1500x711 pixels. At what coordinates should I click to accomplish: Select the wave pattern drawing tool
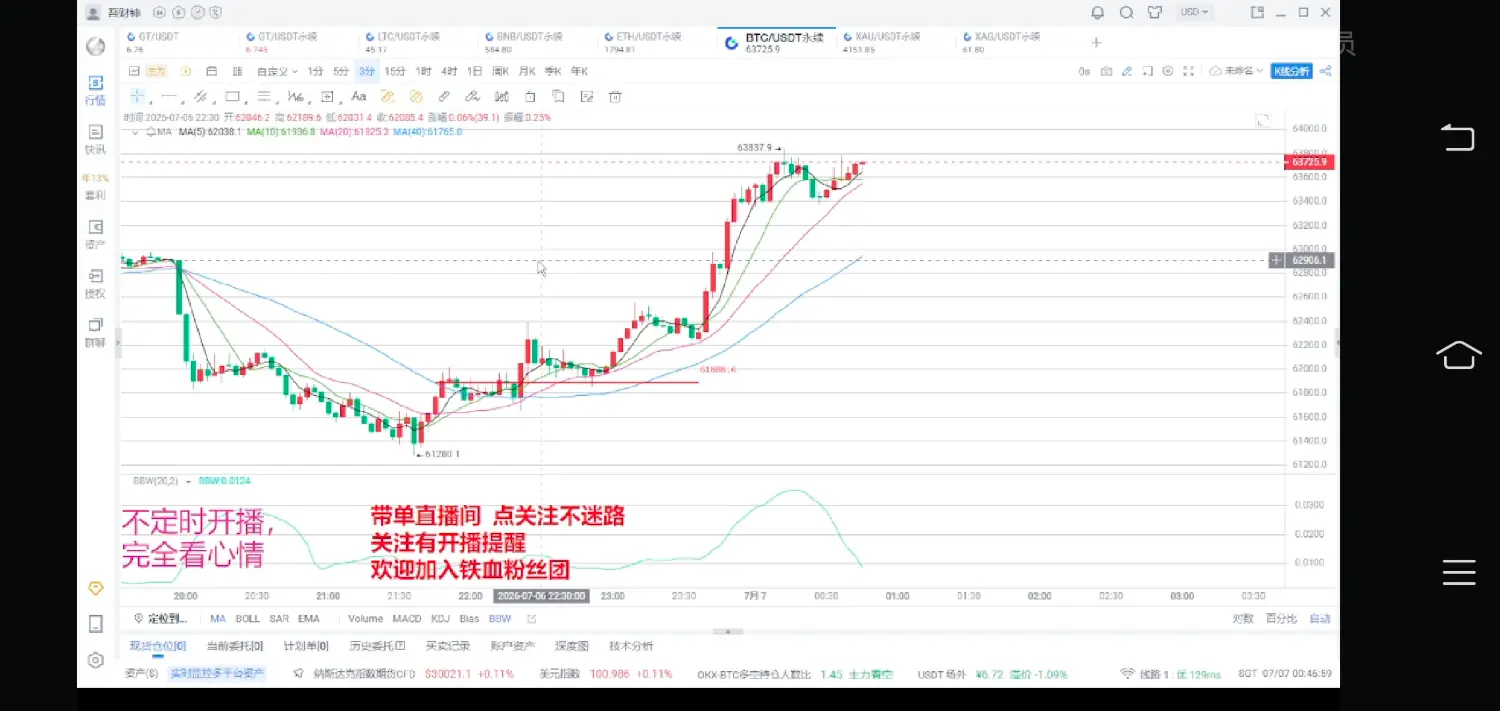(295, 97)
